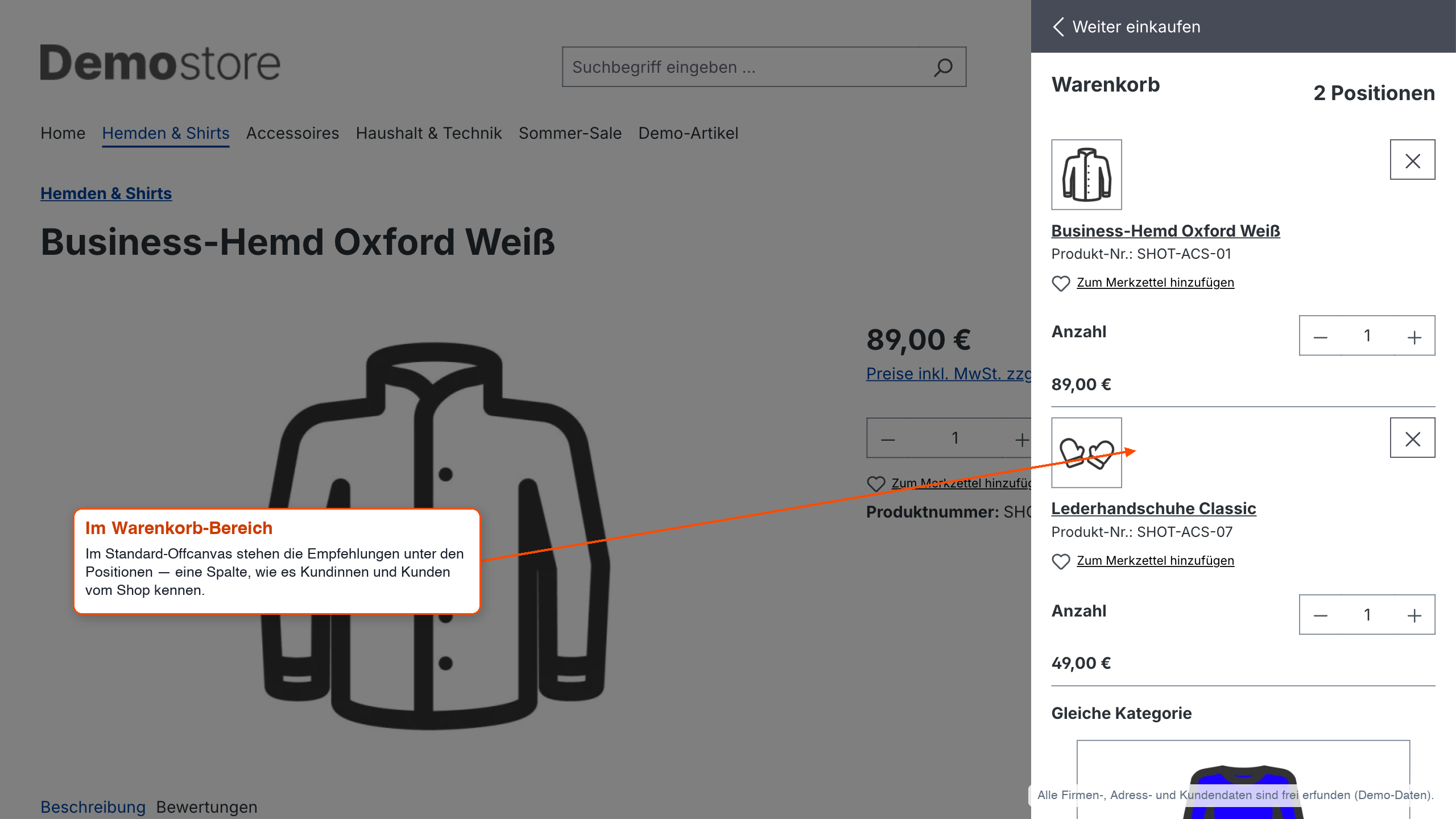Open Accessoires navigation item
1456x819 pixels.
coord(292,133)
